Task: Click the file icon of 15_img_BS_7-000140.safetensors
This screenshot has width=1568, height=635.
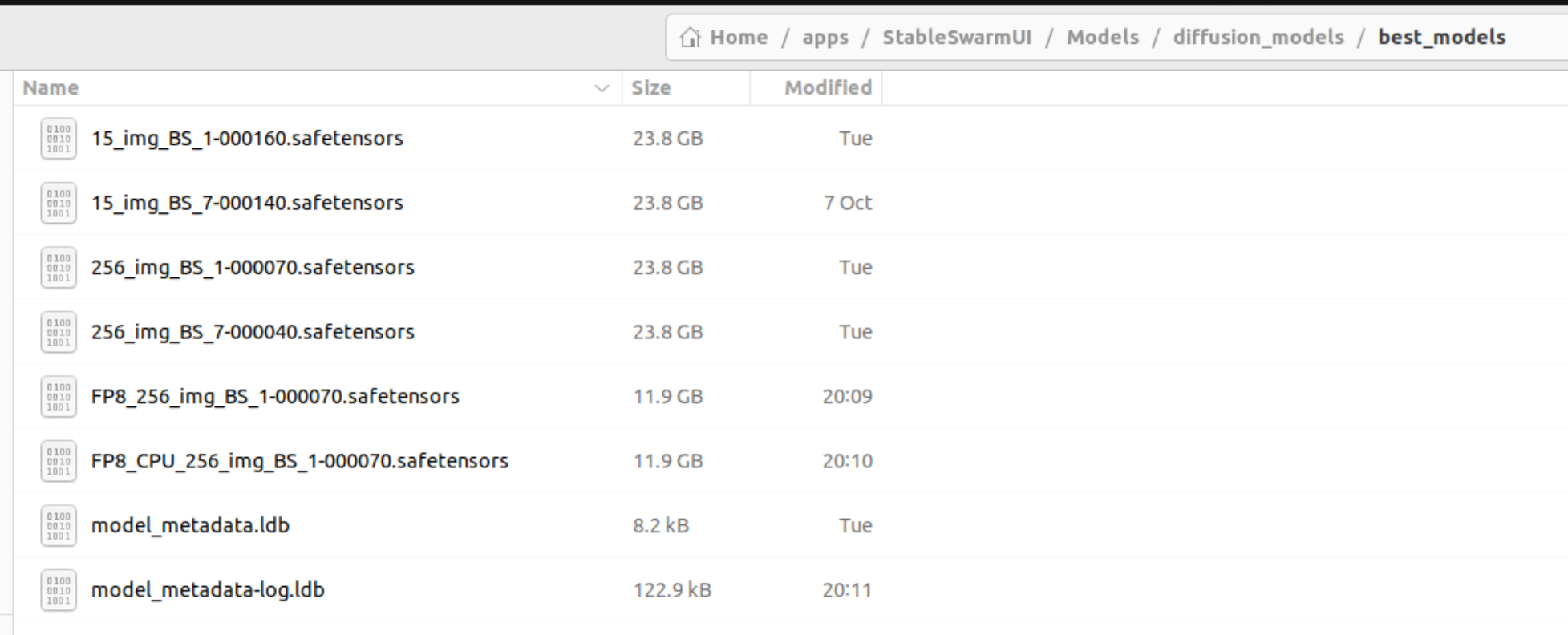Action: (x=59, y=204)
